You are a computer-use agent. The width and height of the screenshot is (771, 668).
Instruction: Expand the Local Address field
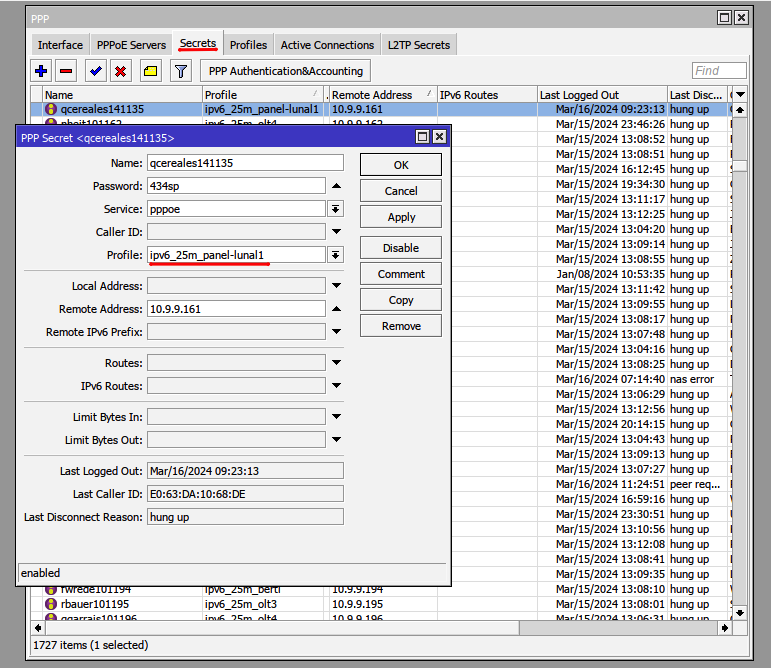[336, 286]
